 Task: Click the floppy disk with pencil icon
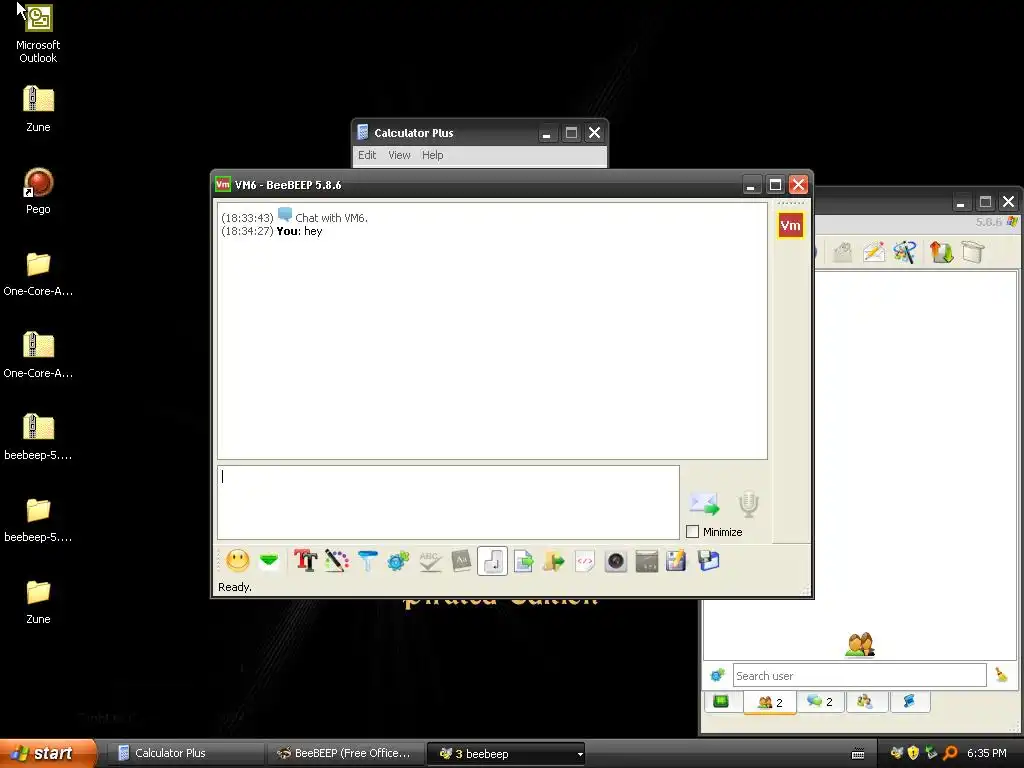(x=677, y=560)
